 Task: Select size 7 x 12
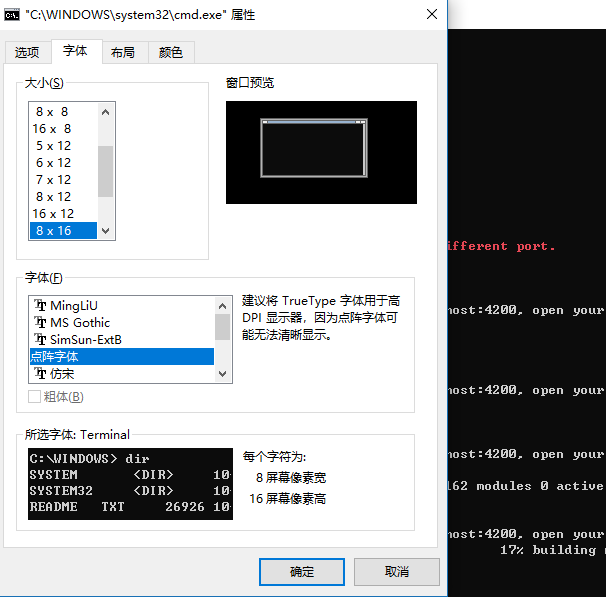(63, 180)
